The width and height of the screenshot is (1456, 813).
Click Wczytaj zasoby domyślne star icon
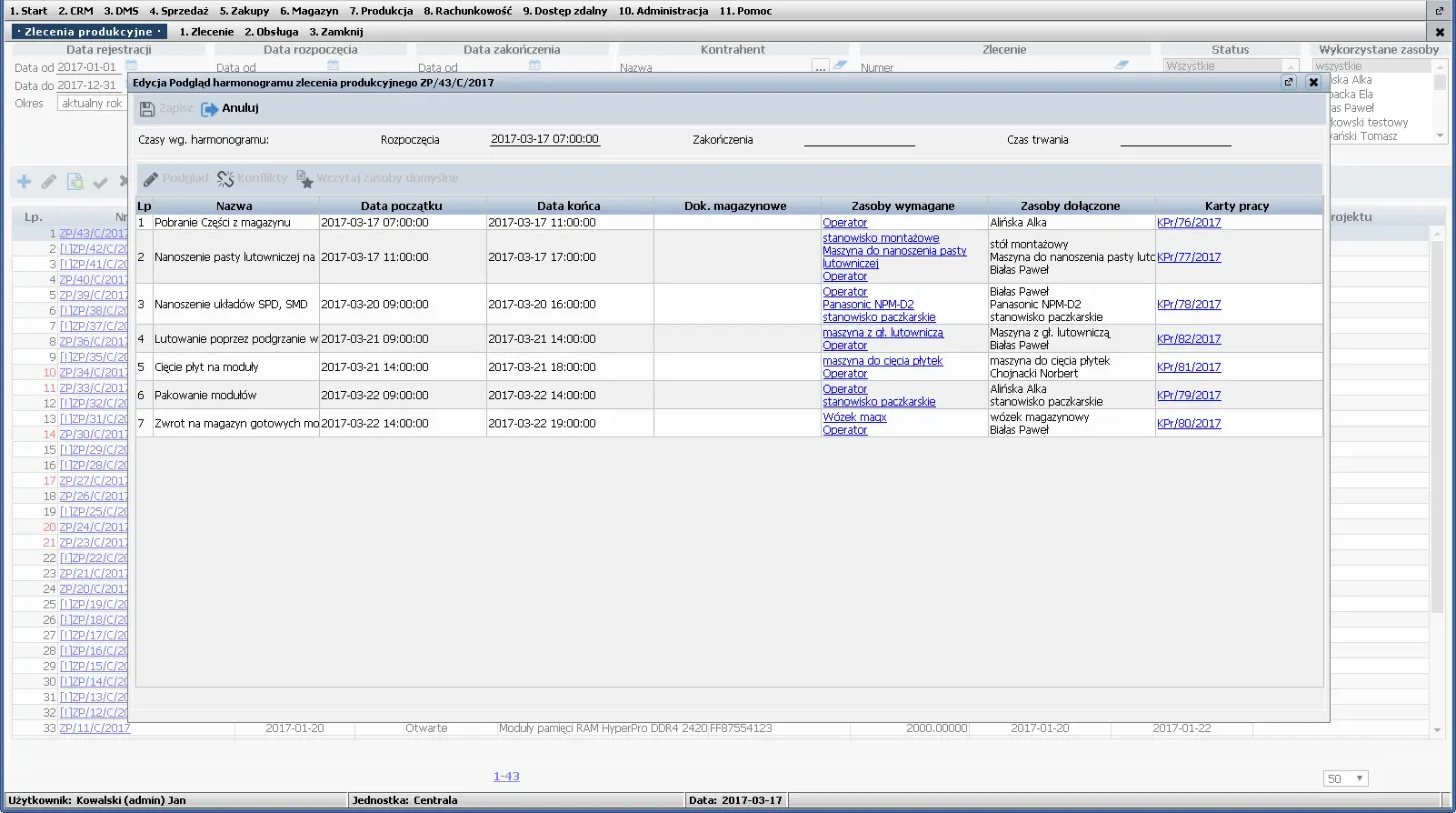coord(305,179)
